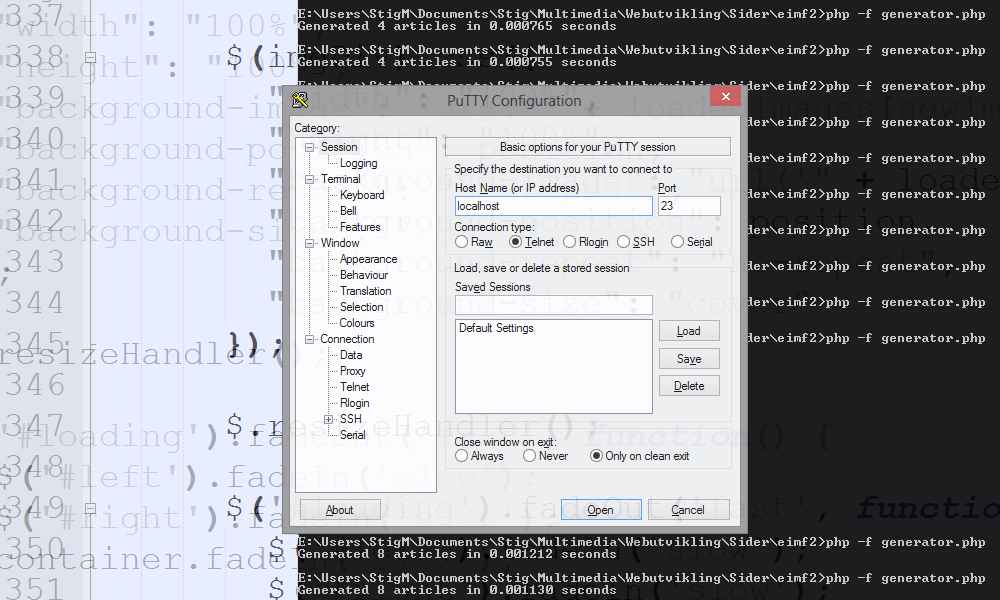Viewport: 1000px width, 600px height.
Task: Click line number 346 in code editor
Action: 36,385
